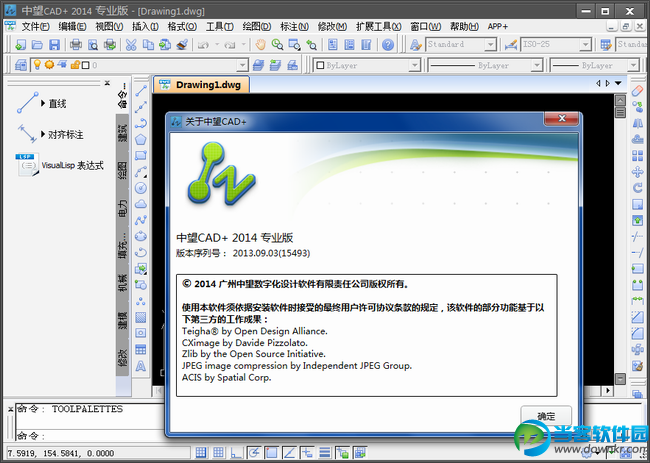The width and height of the screenshot is (650, 463).
Task: Toggle Polar tracking in the status bar
Action: coord(254,453)
